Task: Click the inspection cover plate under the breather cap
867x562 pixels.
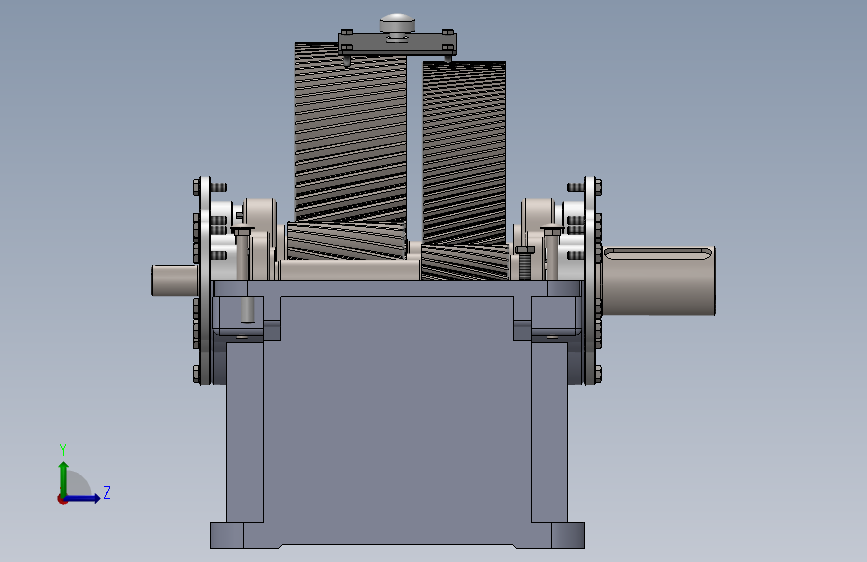Action: (398, 43)
